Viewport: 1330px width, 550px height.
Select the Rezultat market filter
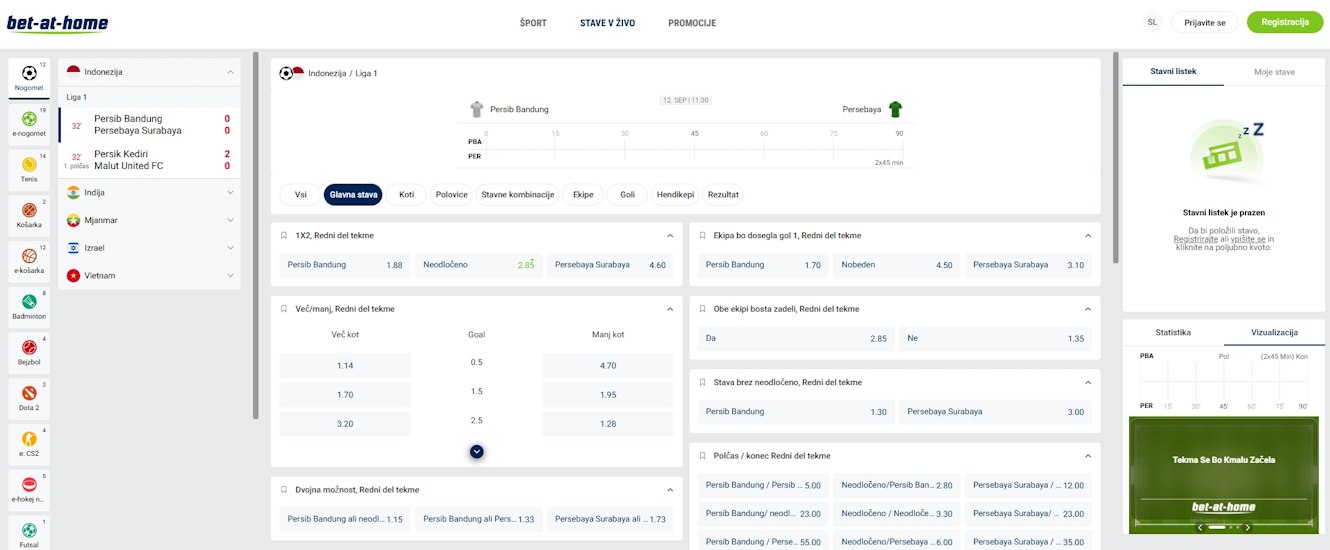click(x=724, y=195)
